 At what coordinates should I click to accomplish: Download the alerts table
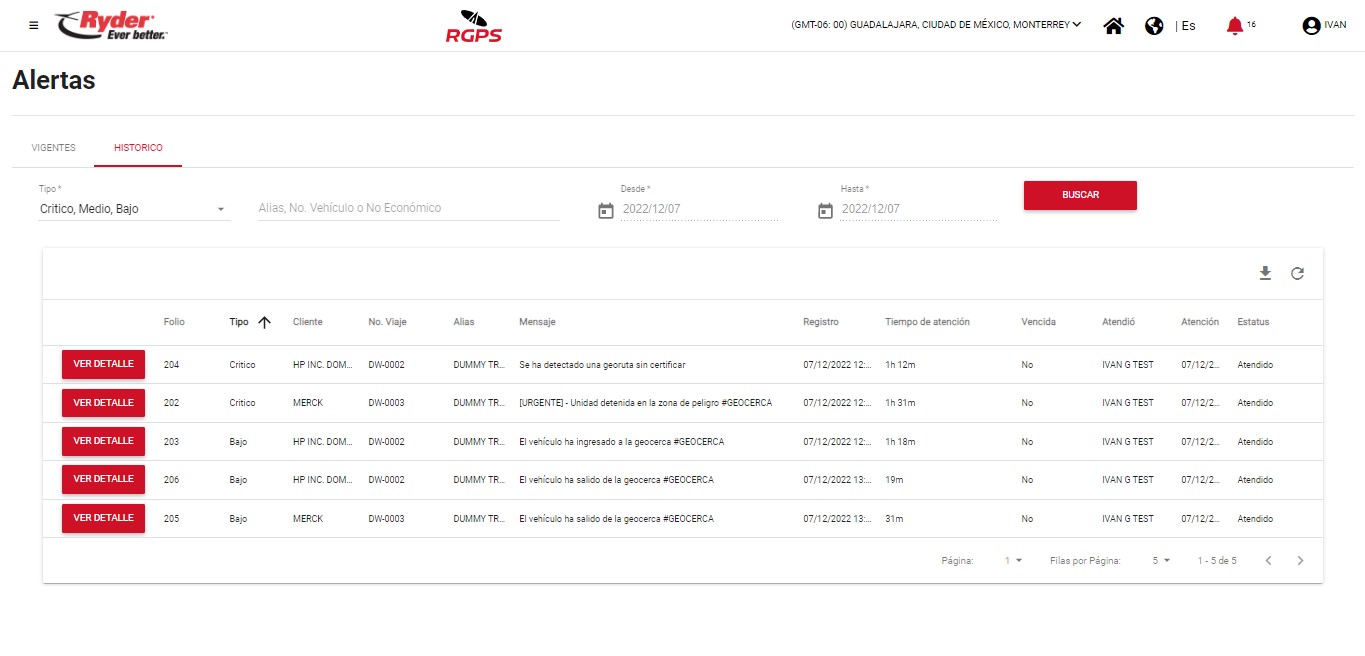click(x=1265, y=273)
